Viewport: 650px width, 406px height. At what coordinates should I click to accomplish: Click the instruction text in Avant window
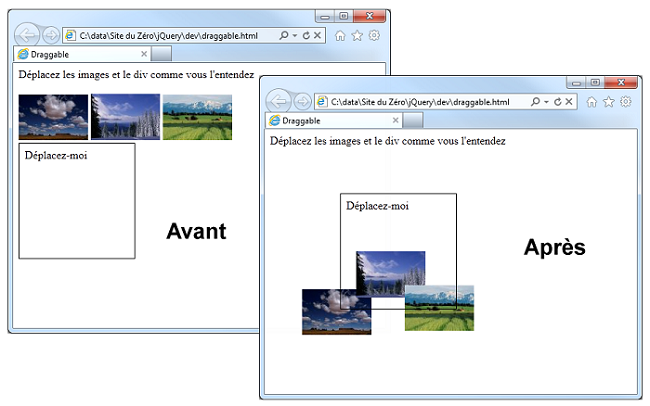[136, 75]
